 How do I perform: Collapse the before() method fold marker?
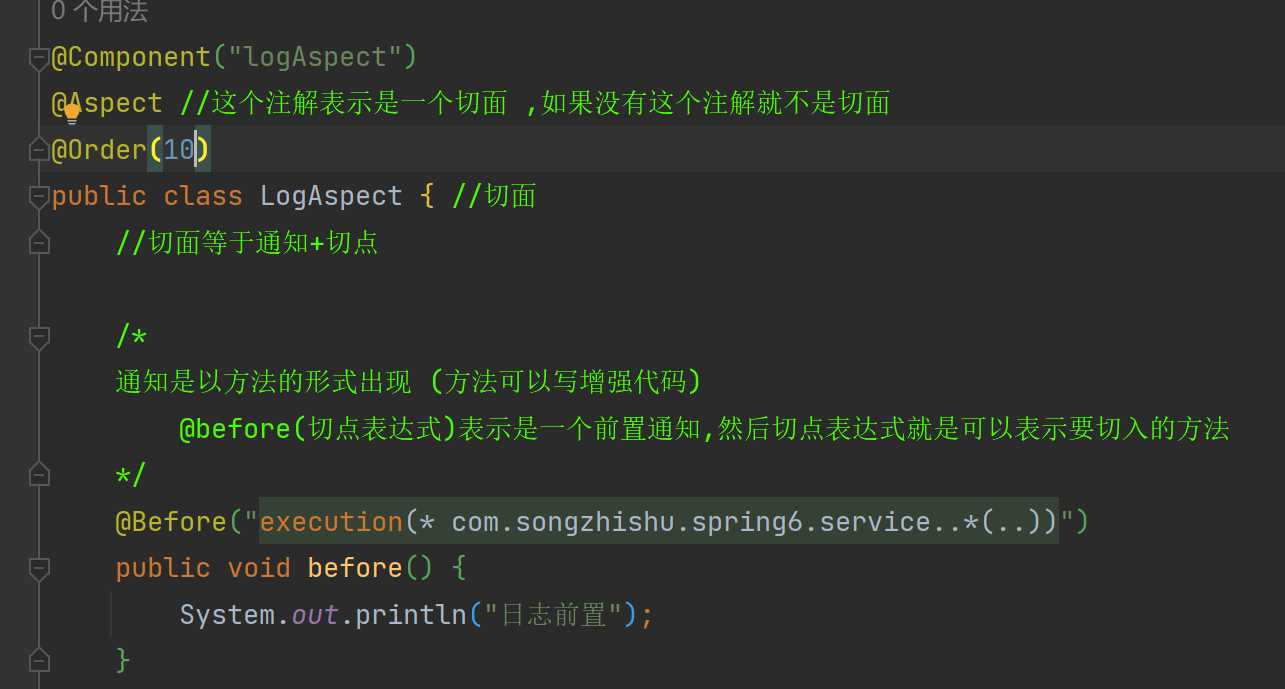39,568
